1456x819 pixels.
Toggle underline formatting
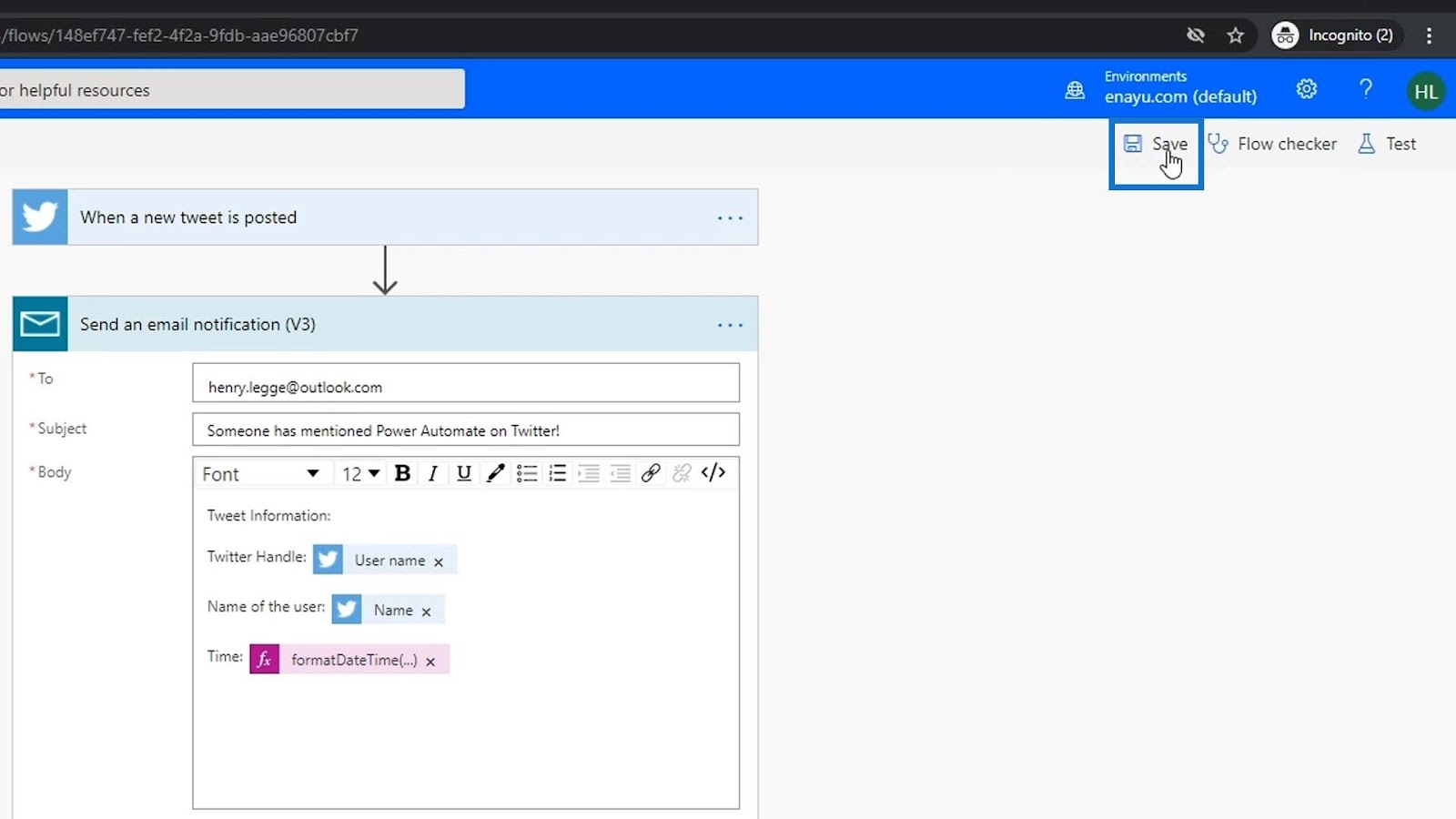click(464, 473)
